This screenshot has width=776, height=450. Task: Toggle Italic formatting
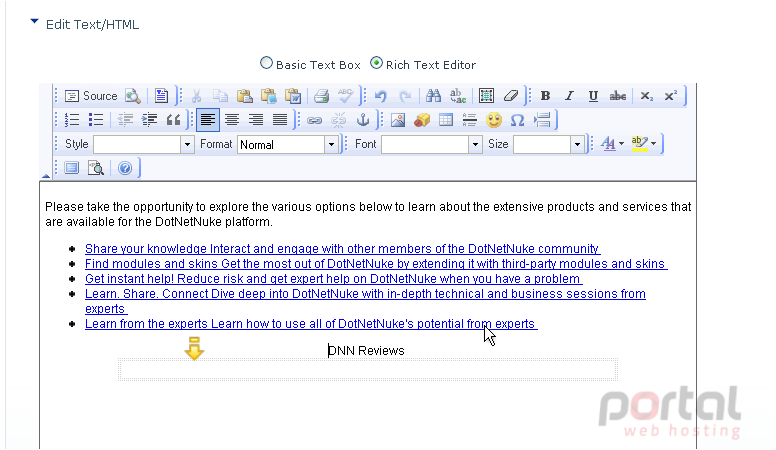[570, 96]
